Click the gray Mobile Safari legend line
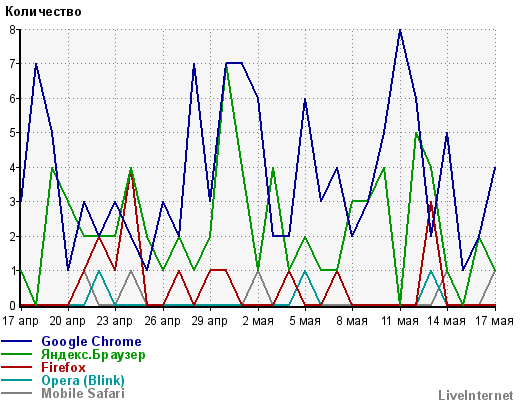Screen dimensions: 520x405 pos(17,393)
